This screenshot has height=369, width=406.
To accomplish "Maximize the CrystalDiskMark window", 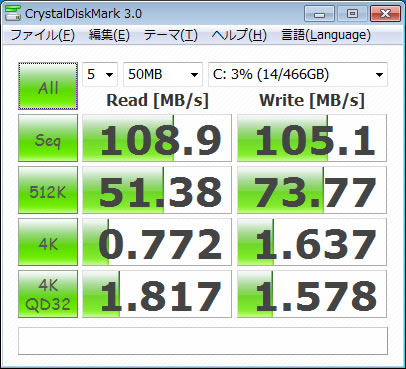I will point(352,14).
